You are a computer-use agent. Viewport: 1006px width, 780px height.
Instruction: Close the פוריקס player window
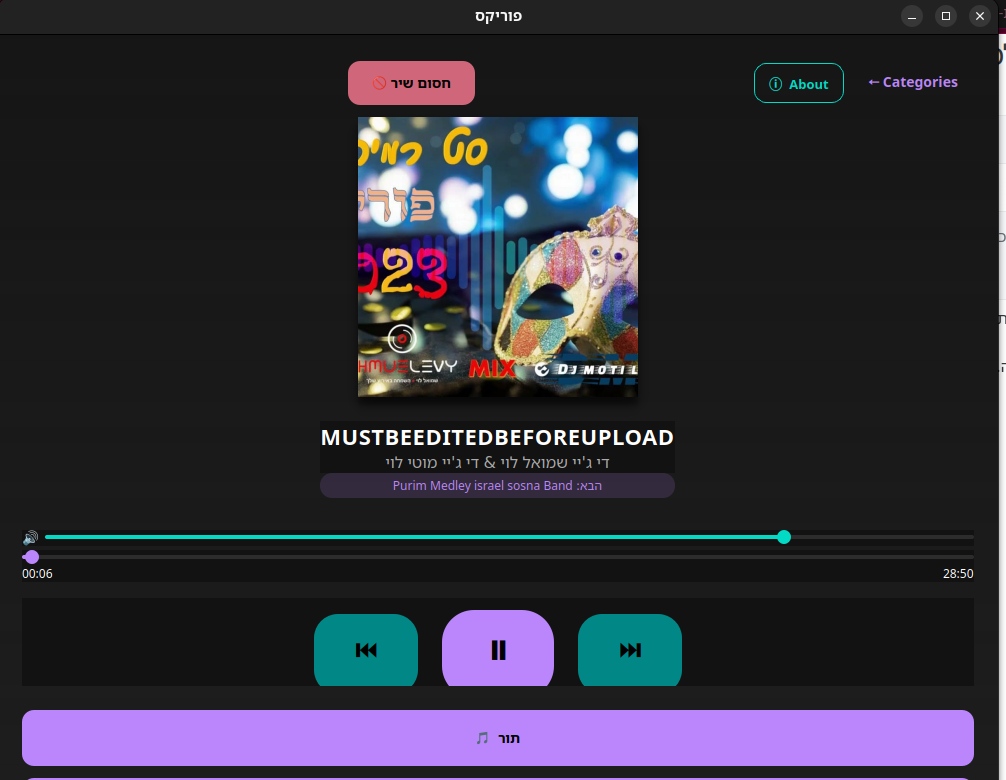click(979, 16)
